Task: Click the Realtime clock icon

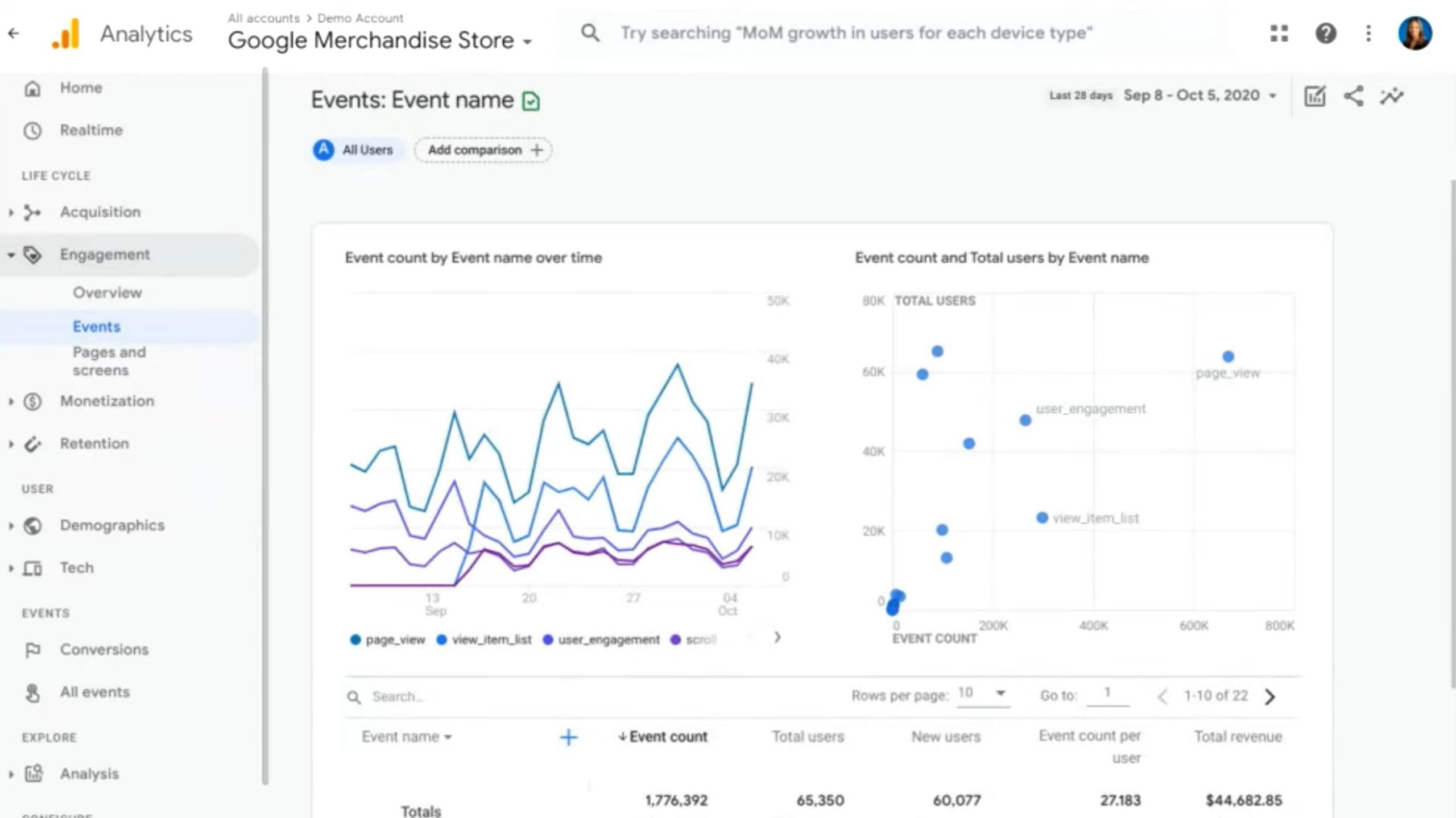Action: click(32, 130)
